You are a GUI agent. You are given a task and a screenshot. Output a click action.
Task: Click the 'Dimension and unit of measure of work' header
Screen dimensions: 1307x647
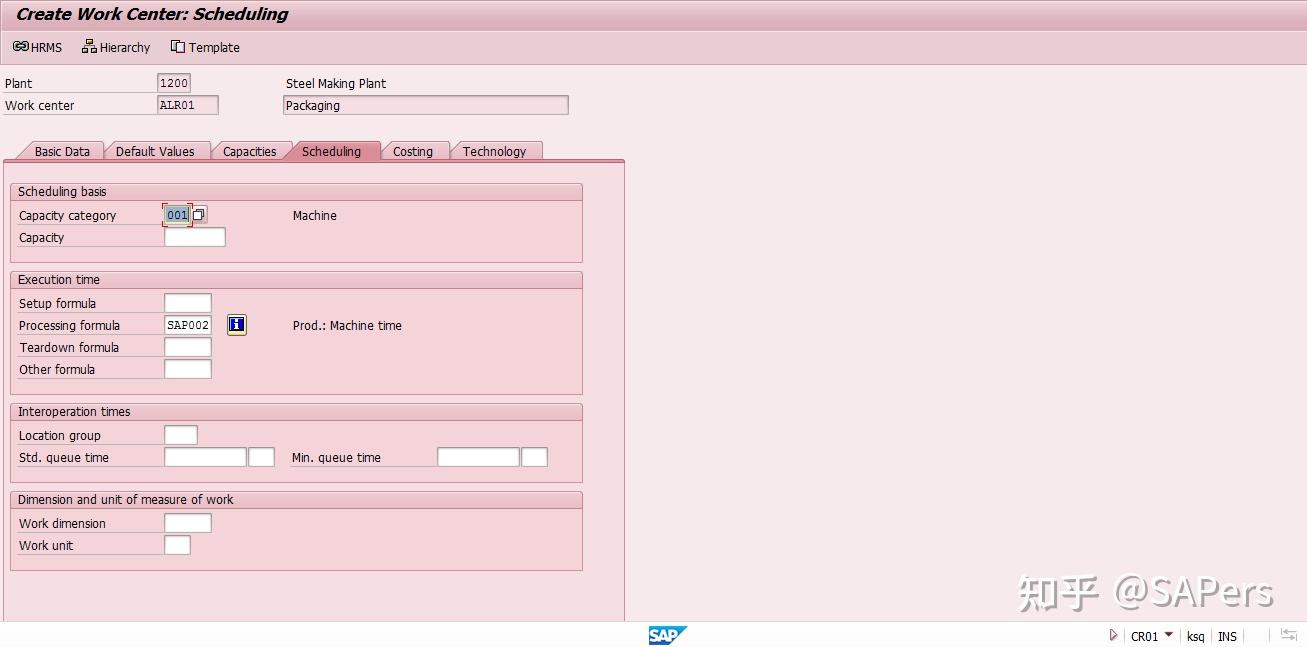coord(125,499)
